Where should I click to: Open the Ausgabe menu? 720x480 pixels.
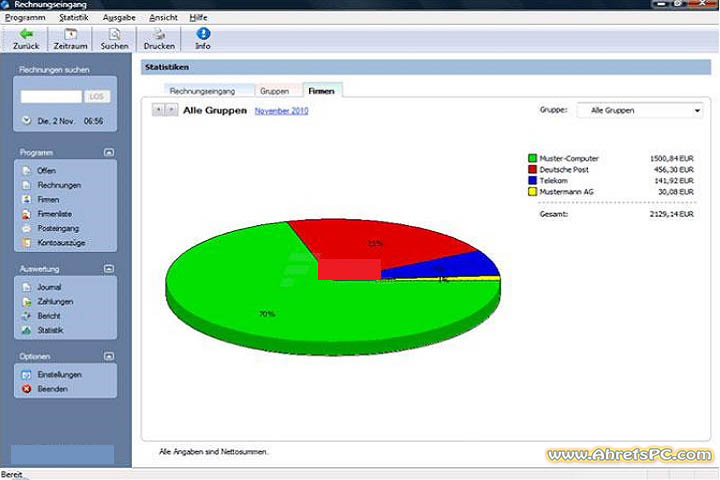pyautogui.click(x=119, y=17)
